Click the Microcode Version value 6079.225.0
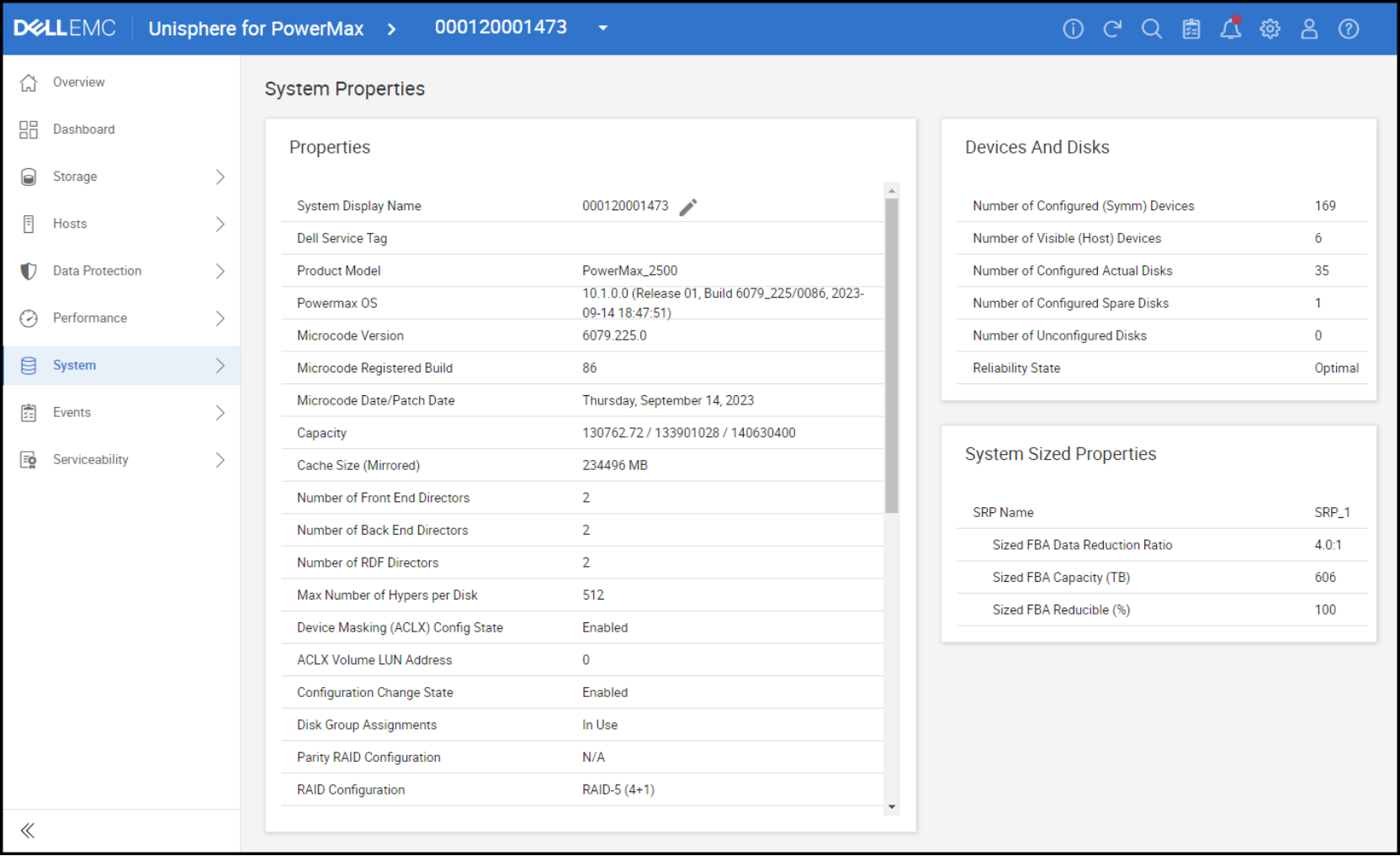Screen dimensions: 1400x856 coord(614,336)
